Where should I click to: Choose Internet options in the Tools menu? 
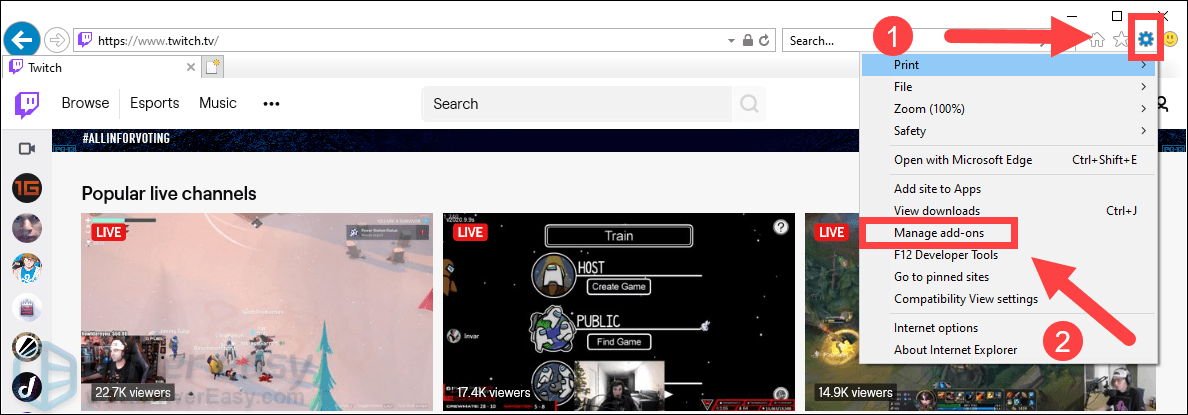[x=935, y=328]
